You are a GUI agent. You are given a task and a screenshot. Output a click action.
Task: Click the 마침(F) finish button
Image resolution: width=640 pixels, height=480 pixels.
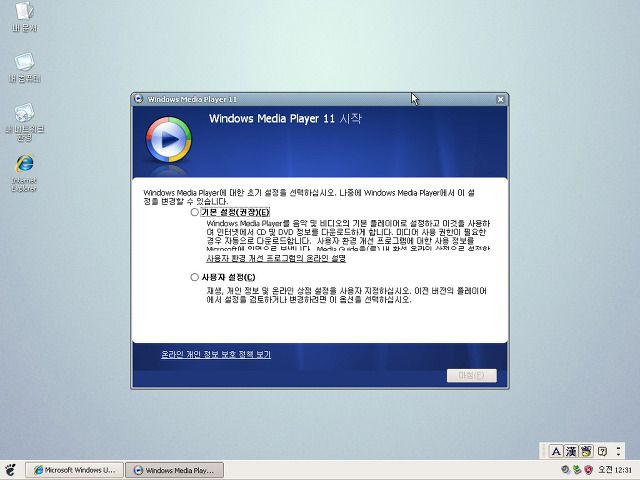pos(472,376)
